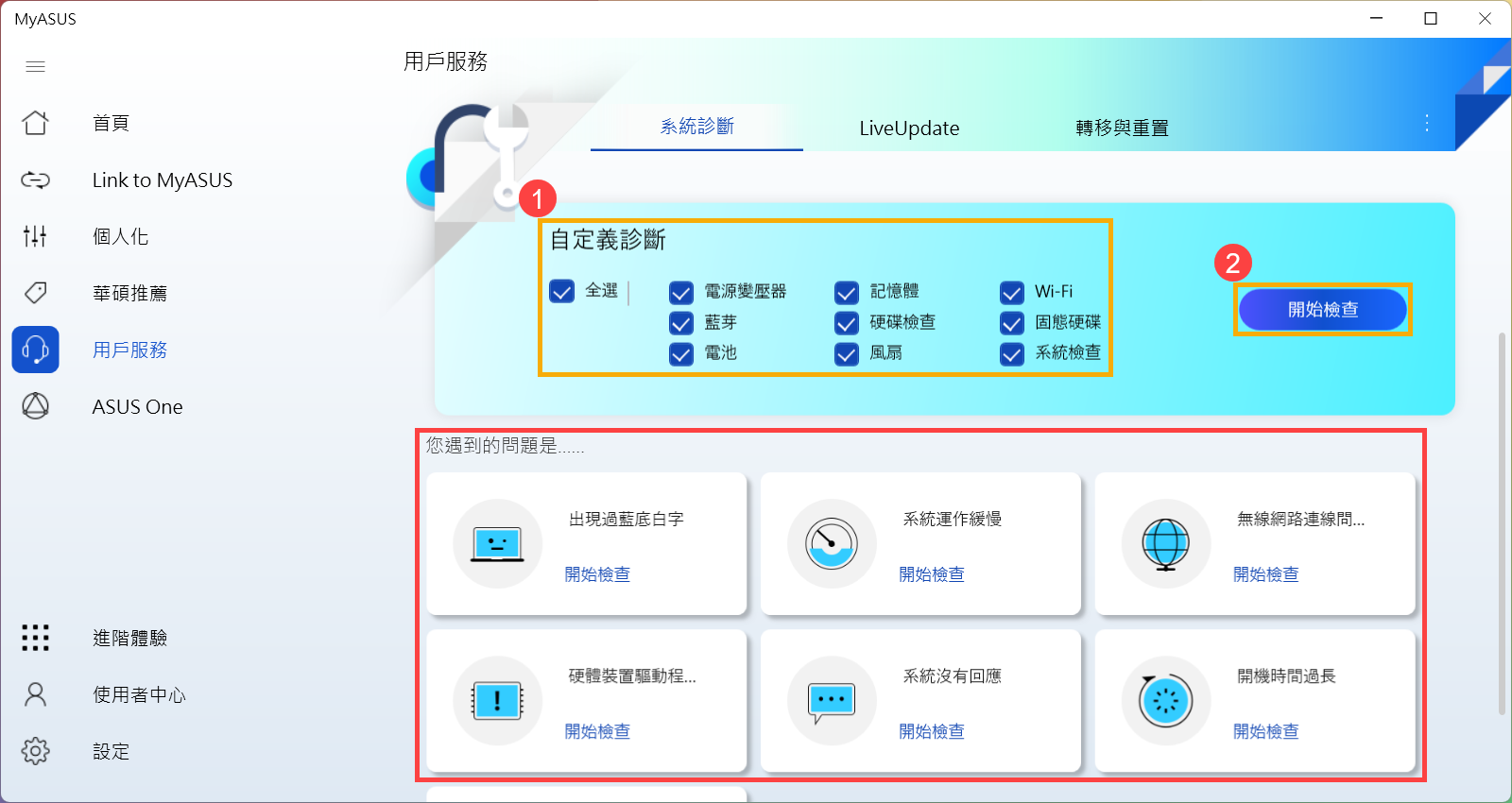Uncheck the 藍芽 checkbox
The image size is (1512, 803).
(681, 323)
